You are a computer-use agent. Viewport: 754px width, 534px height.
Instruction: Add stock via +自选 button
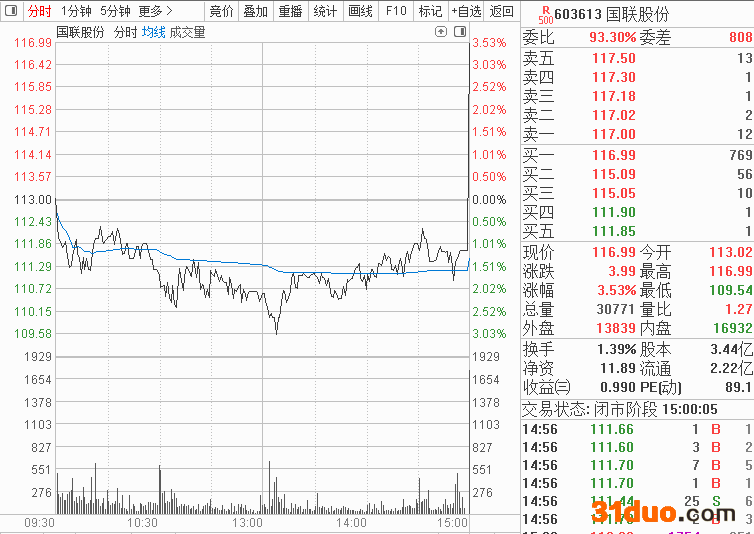pos(466,11)
